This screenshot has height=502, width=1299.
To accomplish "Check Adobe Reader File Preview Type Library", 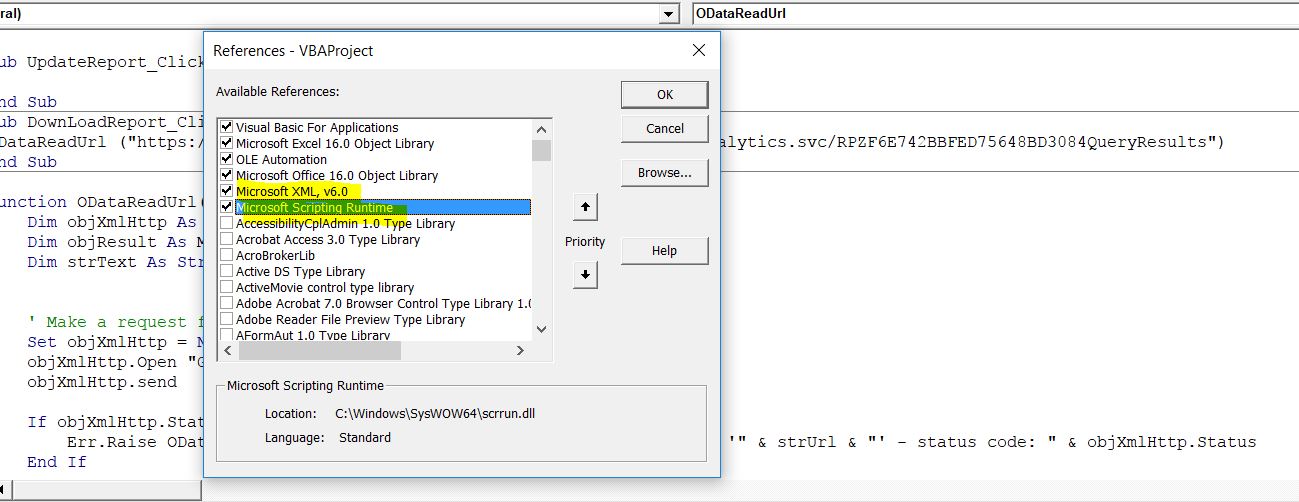I will tap(226, 319).
